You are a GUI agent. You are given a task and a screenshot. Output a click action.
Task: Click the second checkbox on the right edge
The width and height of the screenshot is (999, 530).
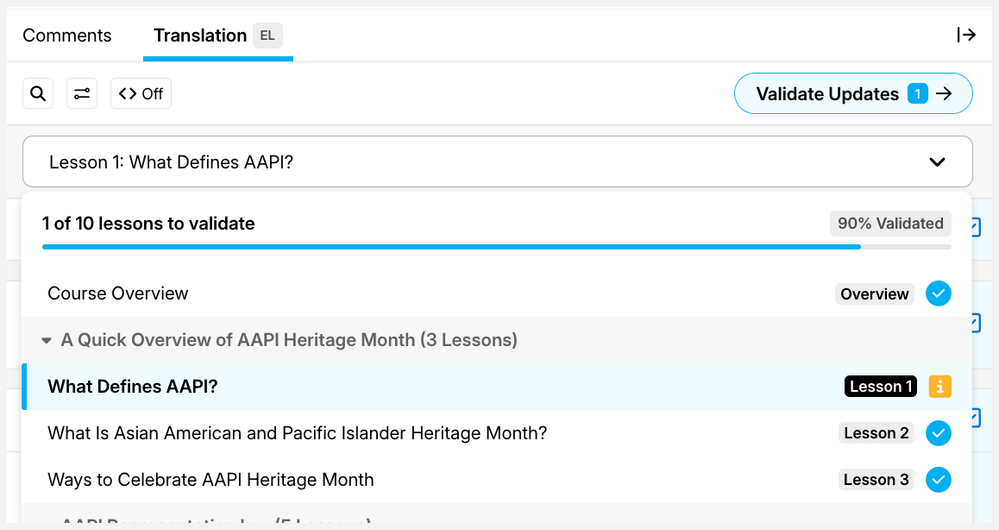(x=977, y=322)
